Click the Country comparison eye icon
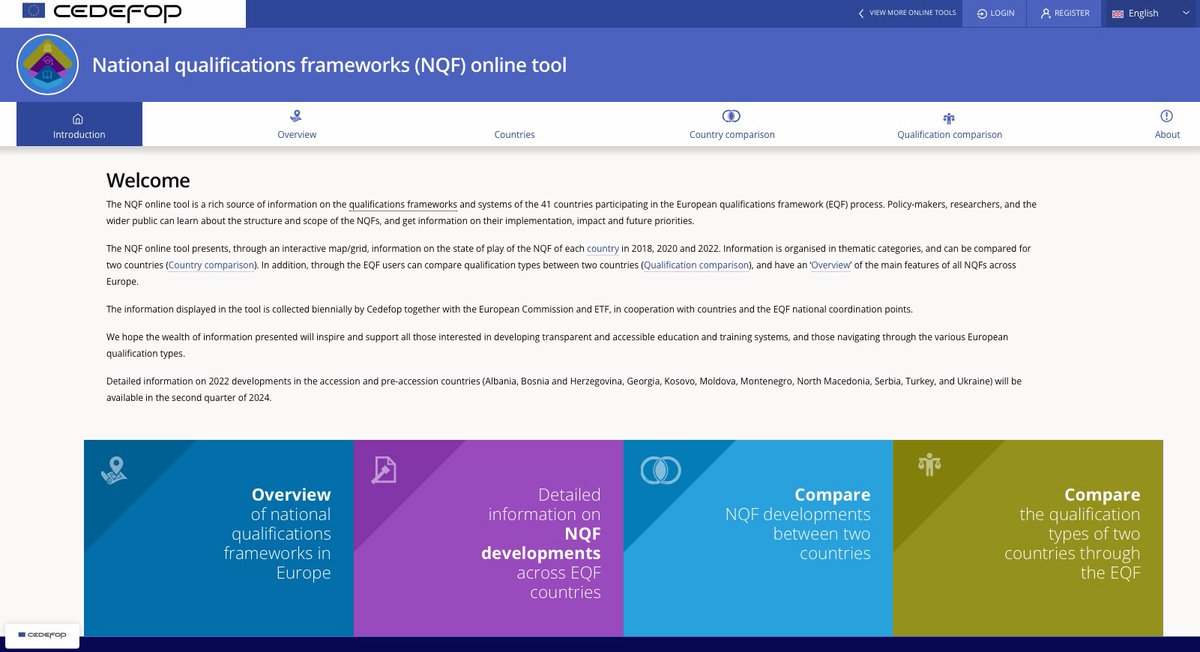Screen dimensions: 1200x652 [731, 115]
